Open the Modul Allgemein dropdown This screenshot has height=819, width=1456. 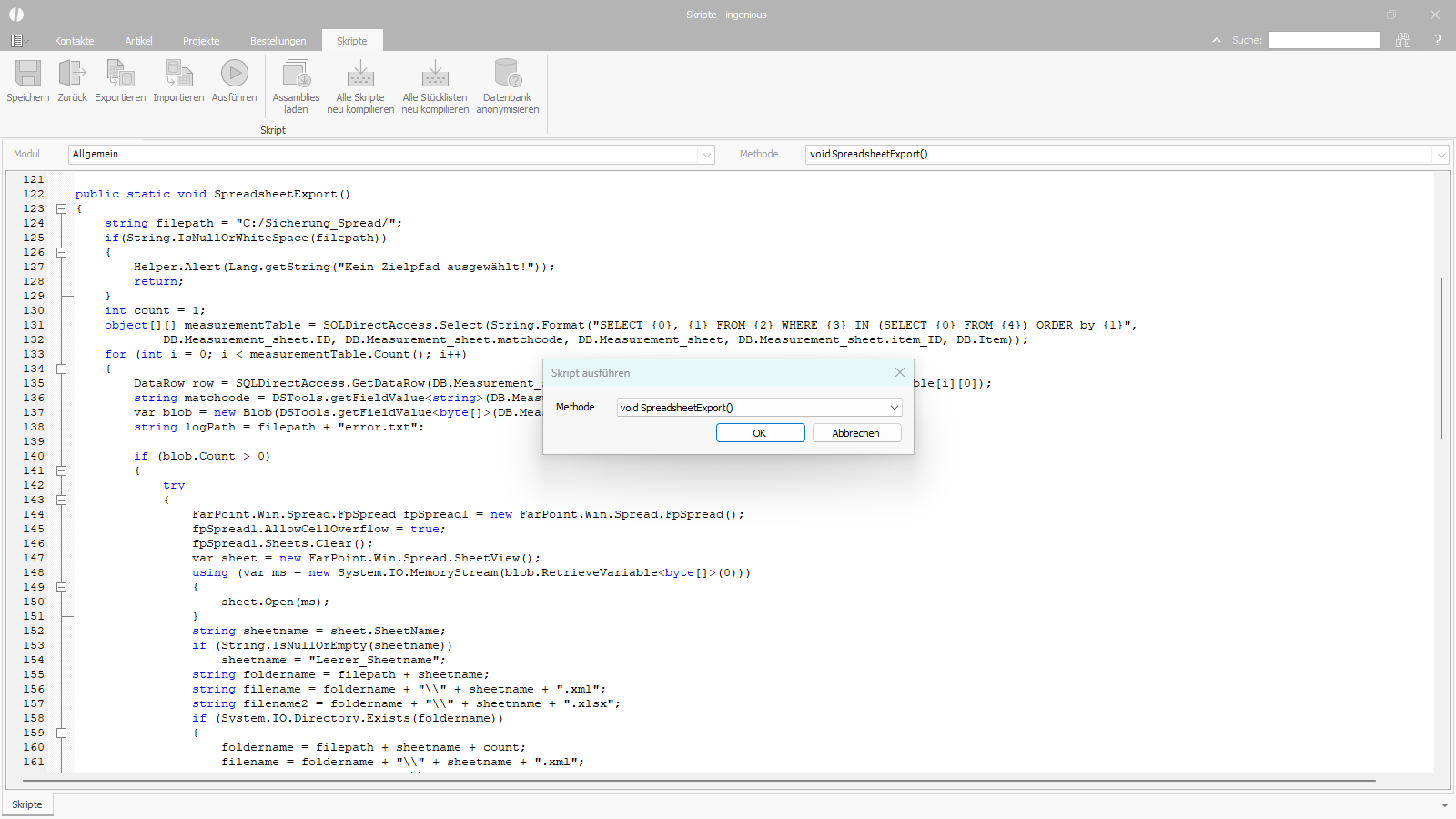pos(706,155)
